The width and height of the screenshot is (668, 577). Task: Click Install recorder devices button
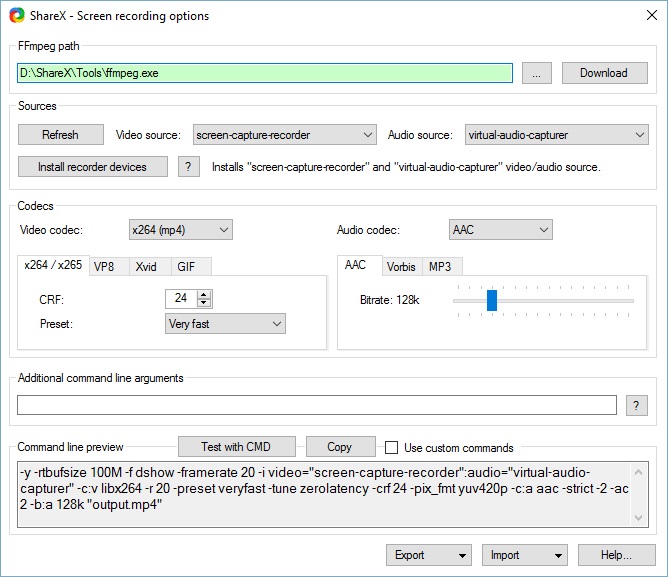[x=92, y=167]
